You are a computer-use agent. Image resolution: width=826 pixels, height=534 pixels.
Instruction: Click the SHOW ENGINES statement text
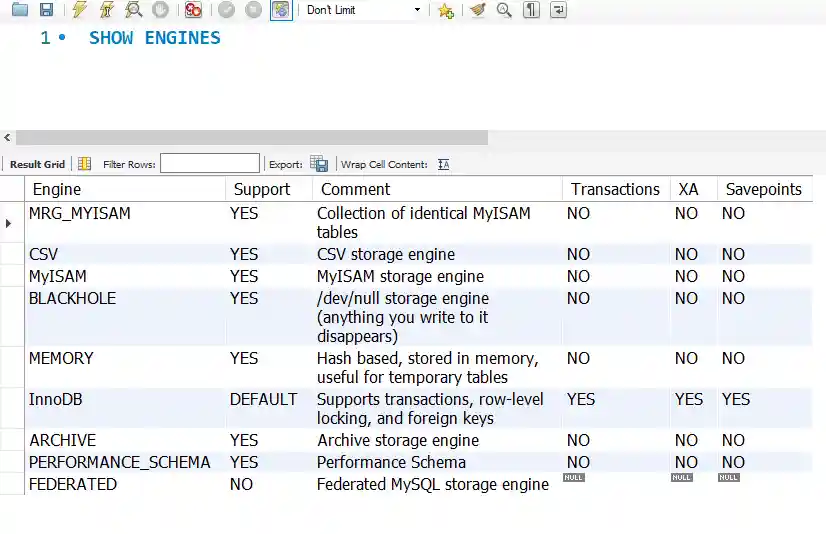click(x=154, y=38)
